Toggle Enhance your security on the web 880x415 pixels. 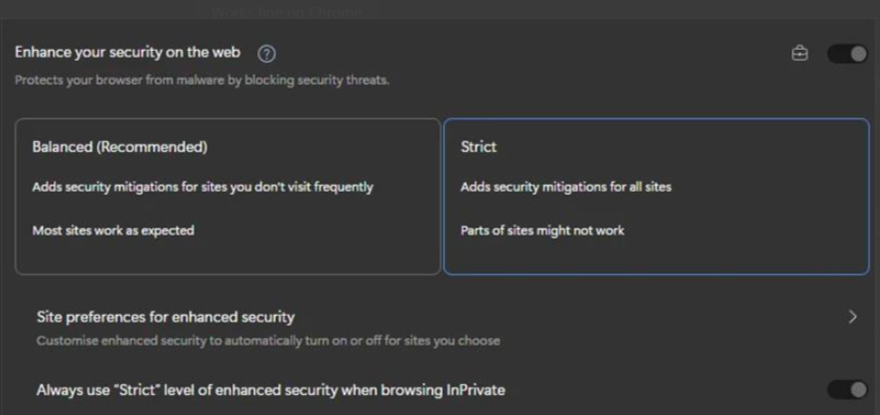(847, 54)
